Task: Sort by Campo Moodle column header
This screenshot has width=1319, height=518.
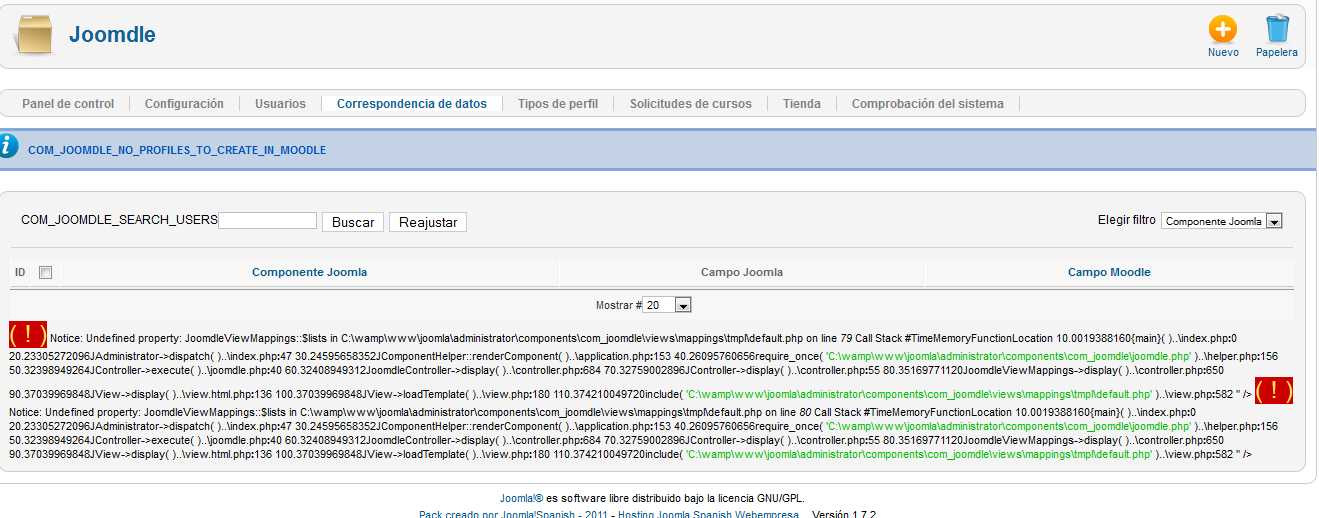Action: (x=1109, y=272)
